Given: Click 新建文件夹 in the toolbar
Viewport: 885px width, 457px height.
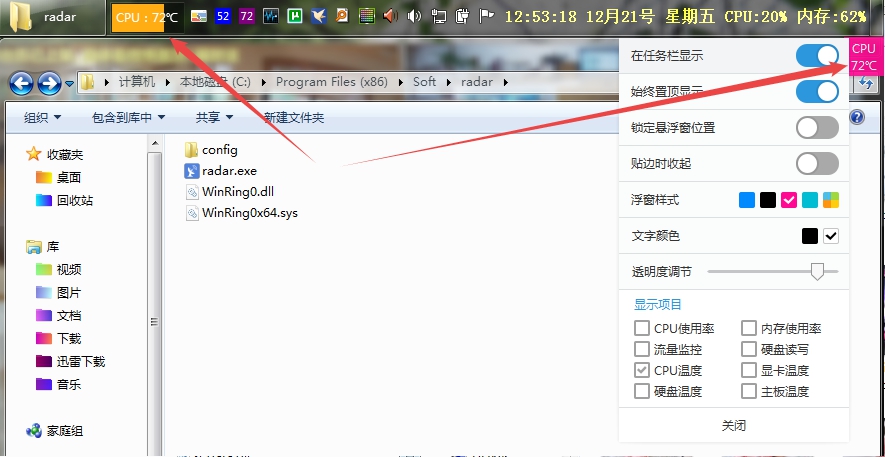Looking at the screenshot, I should coord(294,118).
